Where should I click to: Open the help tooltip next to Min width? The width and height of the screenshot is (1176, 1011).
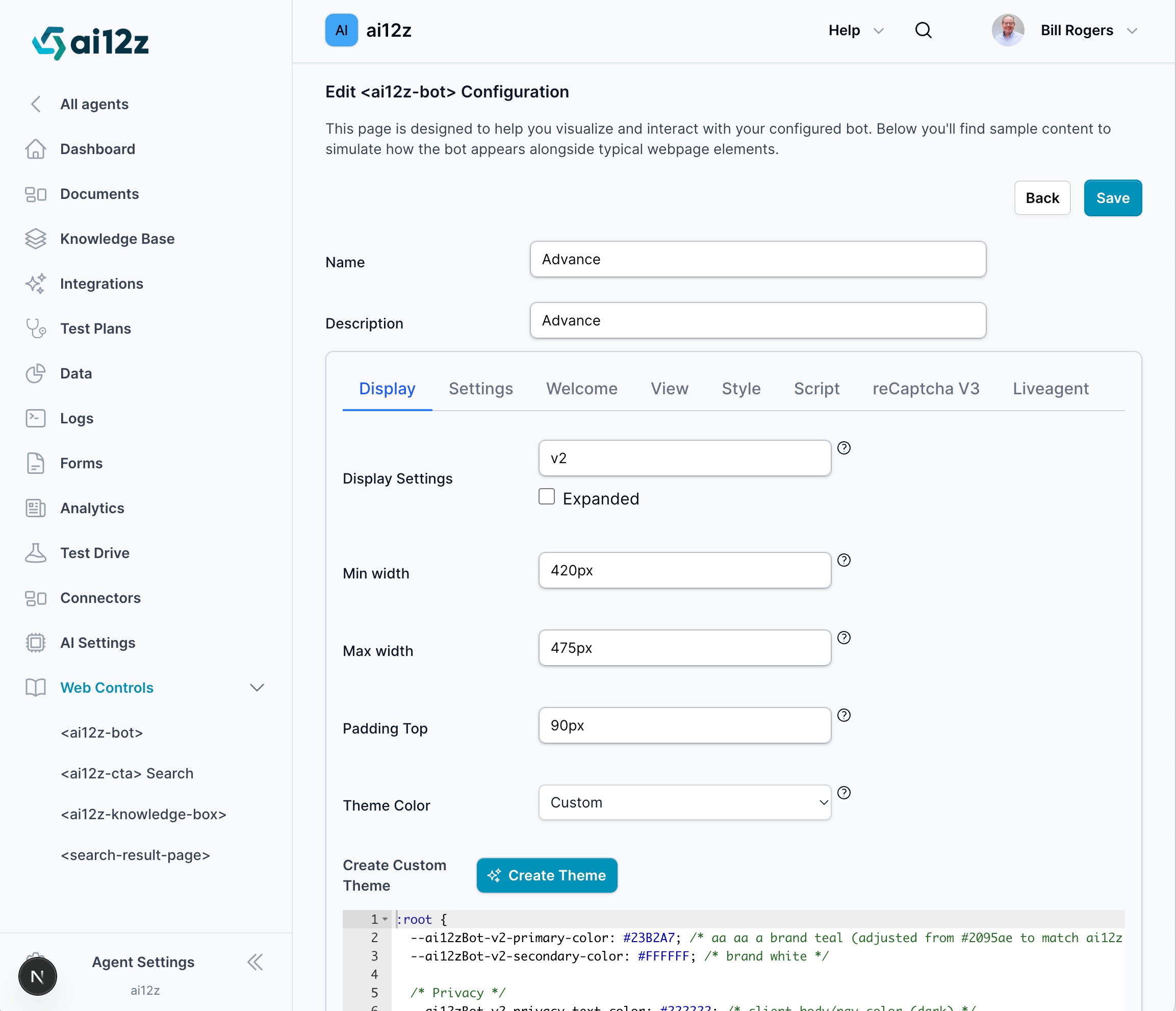click(844, 561)
